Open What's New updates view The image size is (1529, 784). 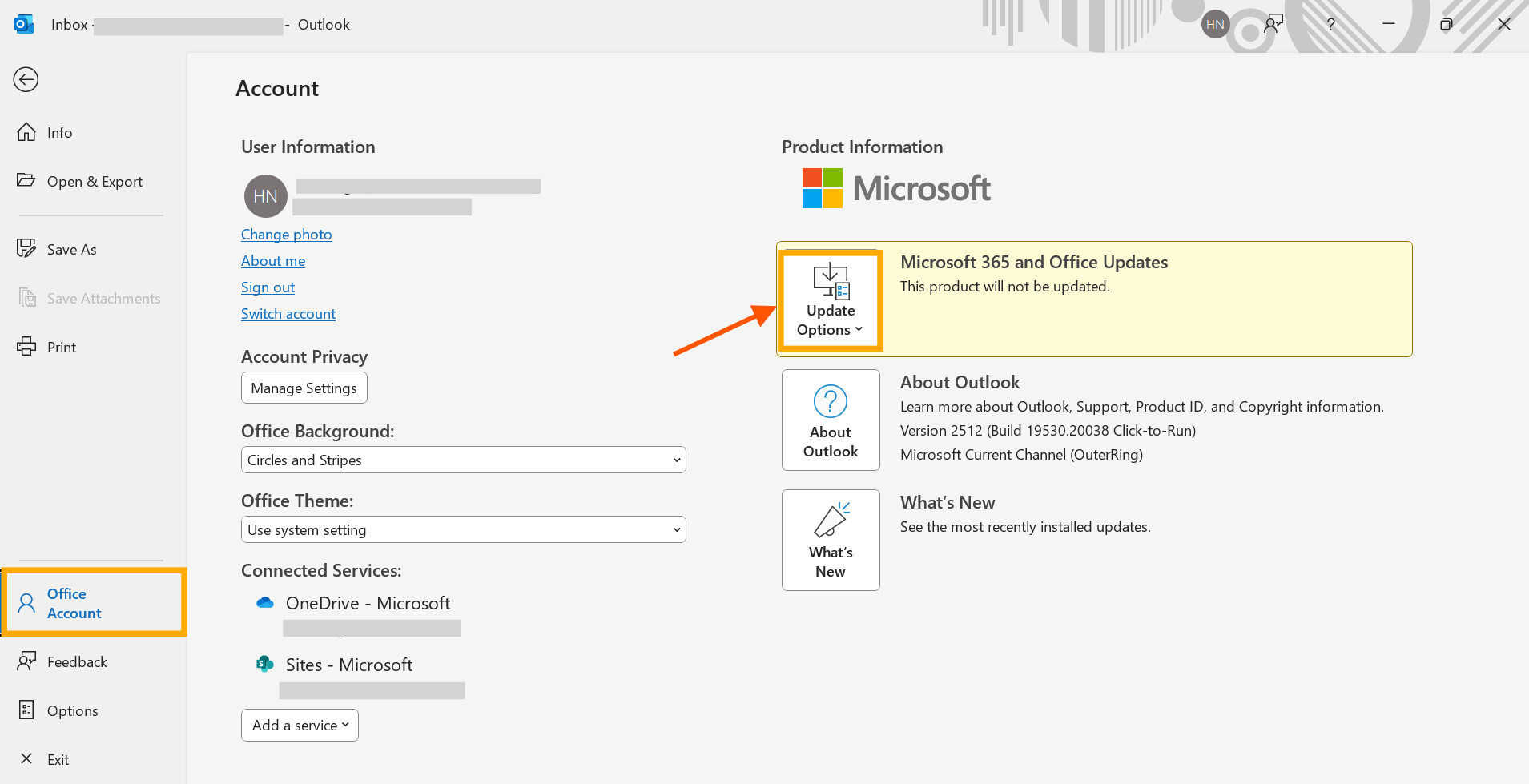830,540
